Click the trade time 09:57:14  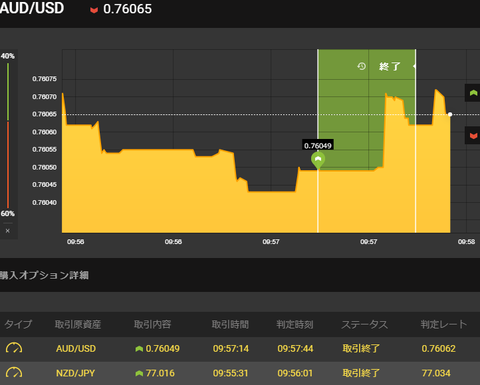[231, 349]
